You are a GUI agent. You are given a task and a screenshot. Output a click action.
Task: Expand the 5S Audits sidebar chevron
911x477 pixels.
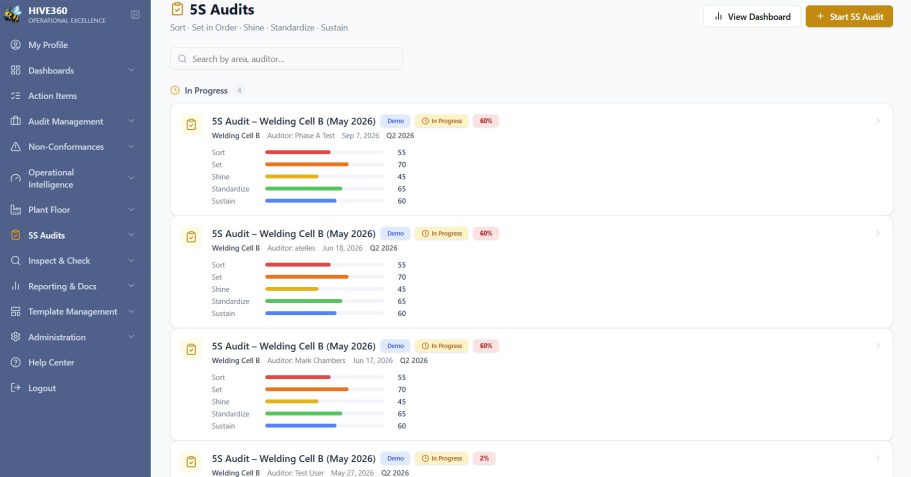coord(131,235)
